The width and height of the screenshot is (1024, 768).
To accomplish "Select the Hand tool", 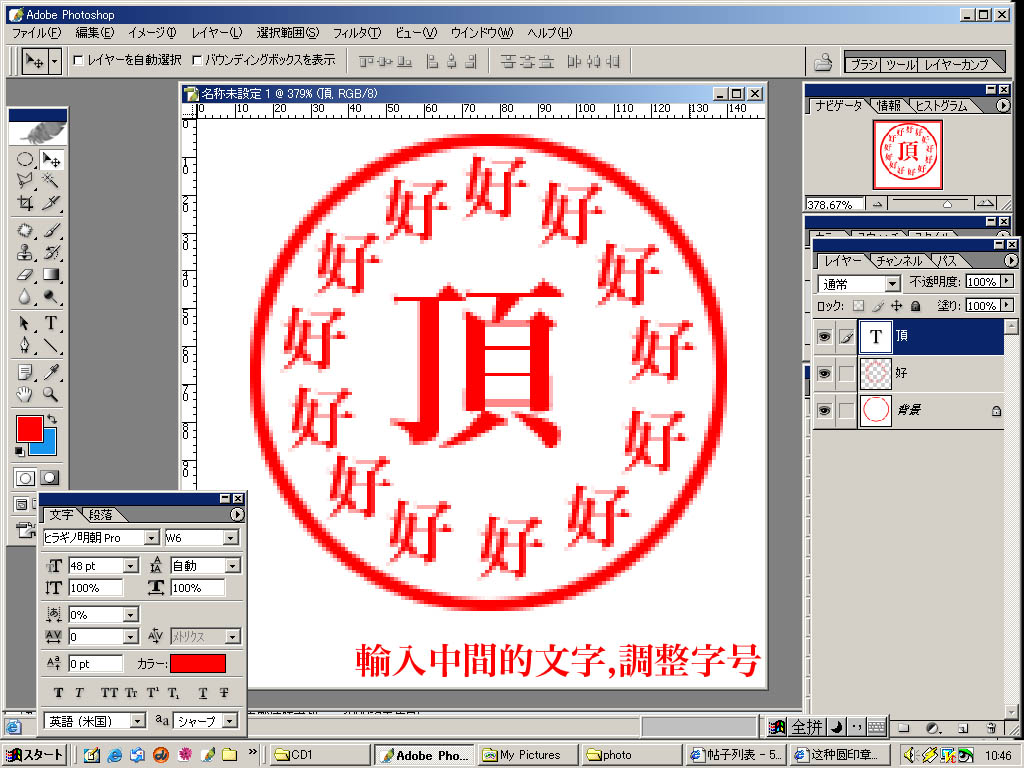I will [25, 394].
